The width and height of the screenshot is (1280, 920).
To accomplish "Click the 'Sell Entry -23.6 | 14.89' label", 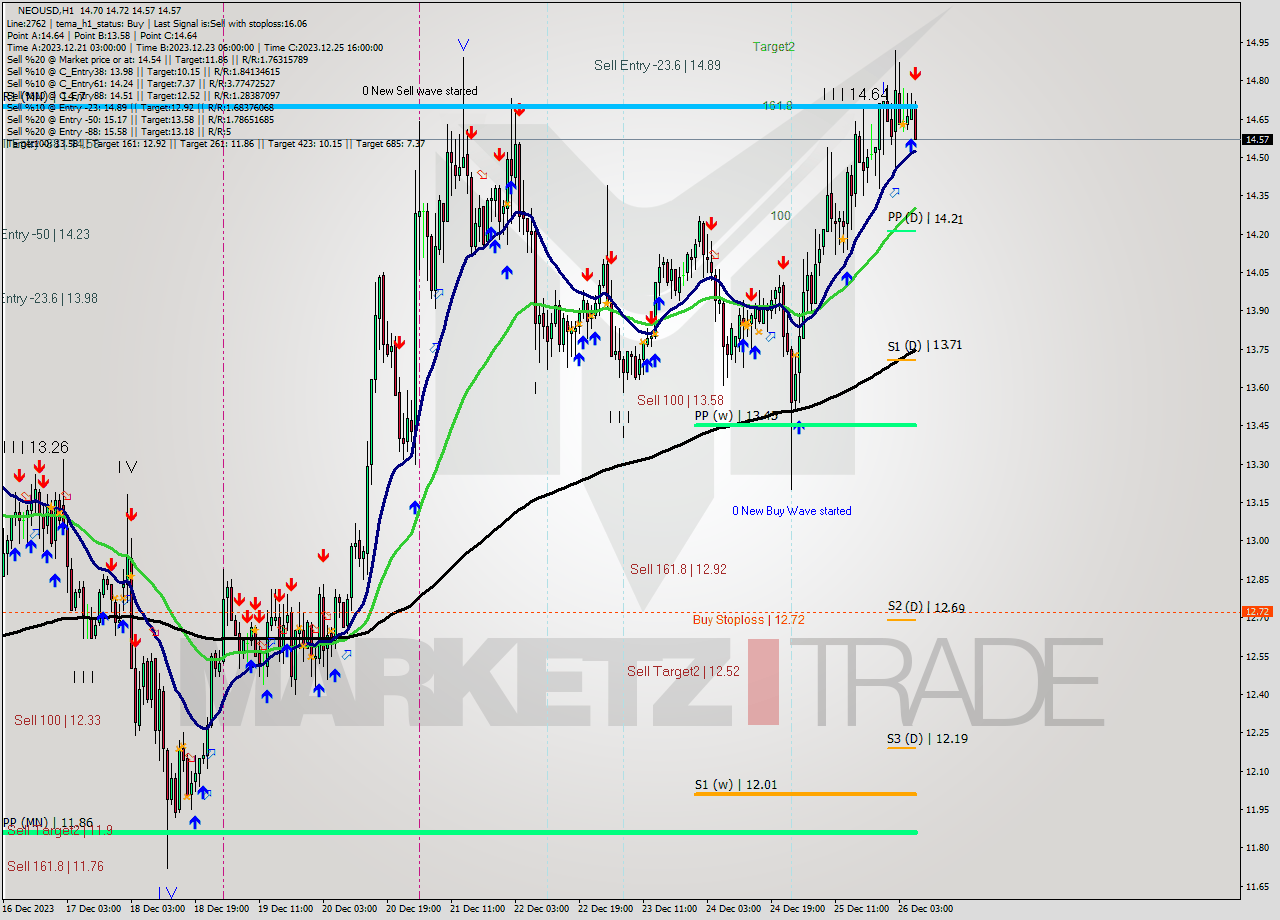I will (x=657, y=65).
